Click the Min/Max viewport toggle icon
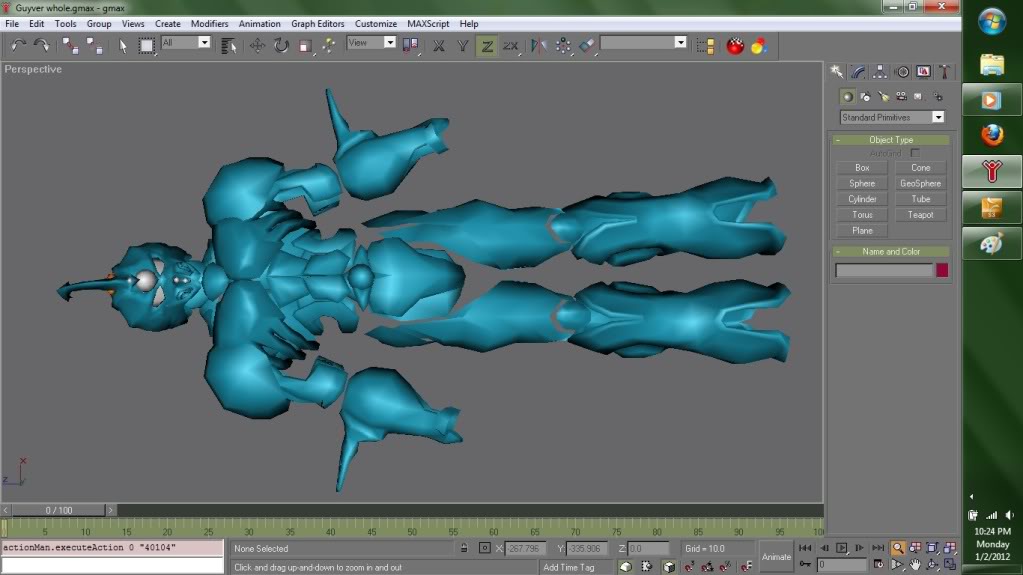The height and width of the screenshot is (575, 1023). (x=949, y=565)
